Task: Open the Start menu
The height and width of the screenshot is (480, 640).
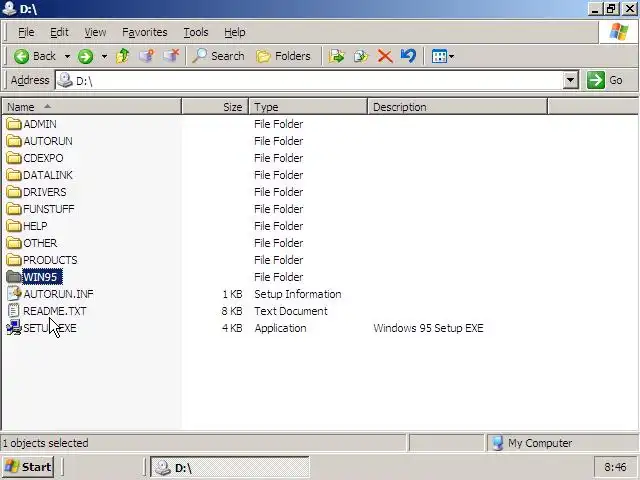Action: [x=28, y=467]
